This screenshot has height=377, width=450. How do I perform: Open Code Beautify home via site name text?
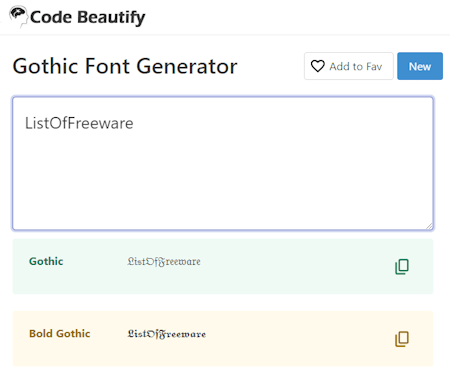[88, 17]
